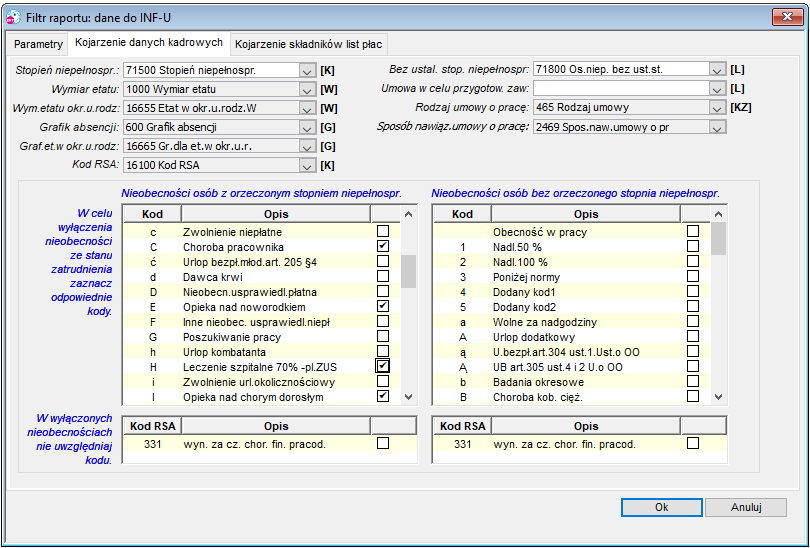Select the Badania okresowe row text
The height and width of the screenshot is (548, 810).
pyautogui.click(x=538, y=382)
